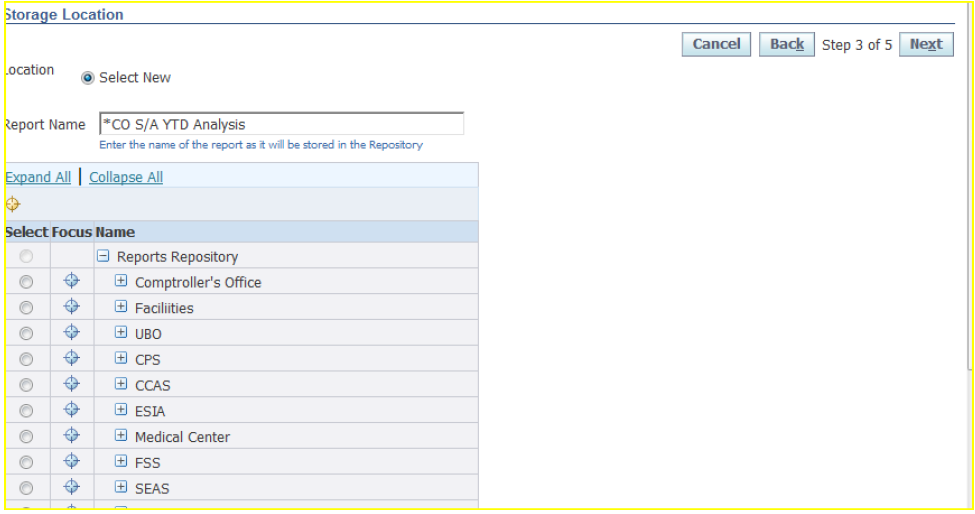Click the Comptroller's Office tree label
975x514 pixels.
tap(198, 282)
